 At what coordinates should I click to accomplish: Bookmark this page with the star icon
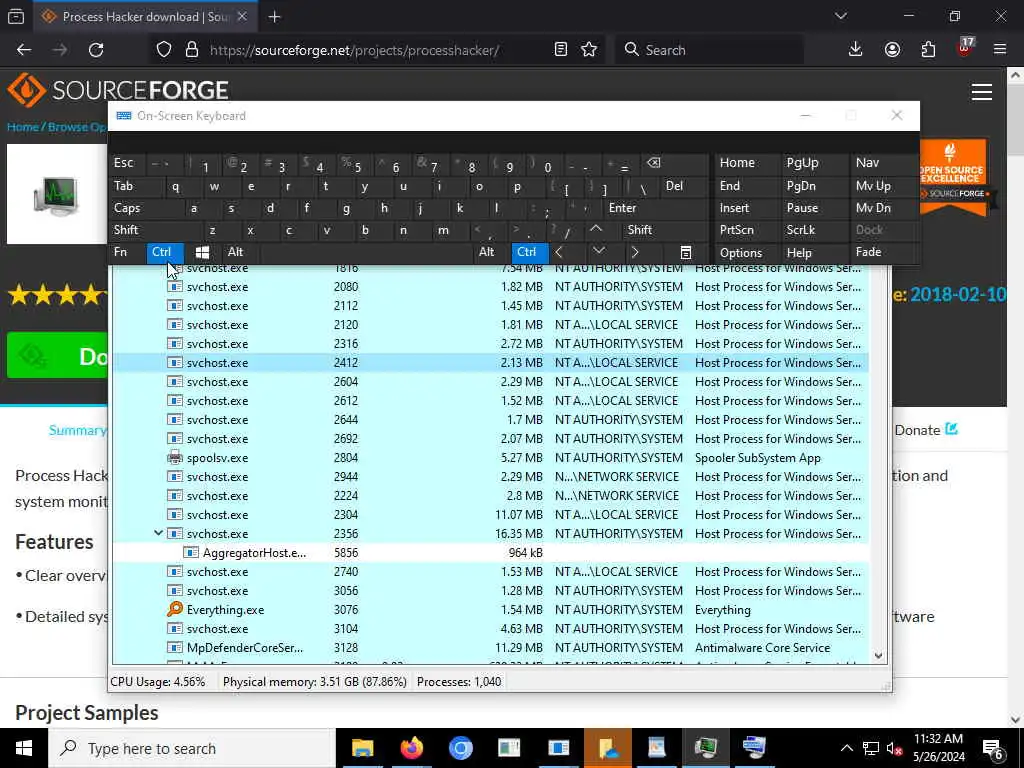click(589, 50)
